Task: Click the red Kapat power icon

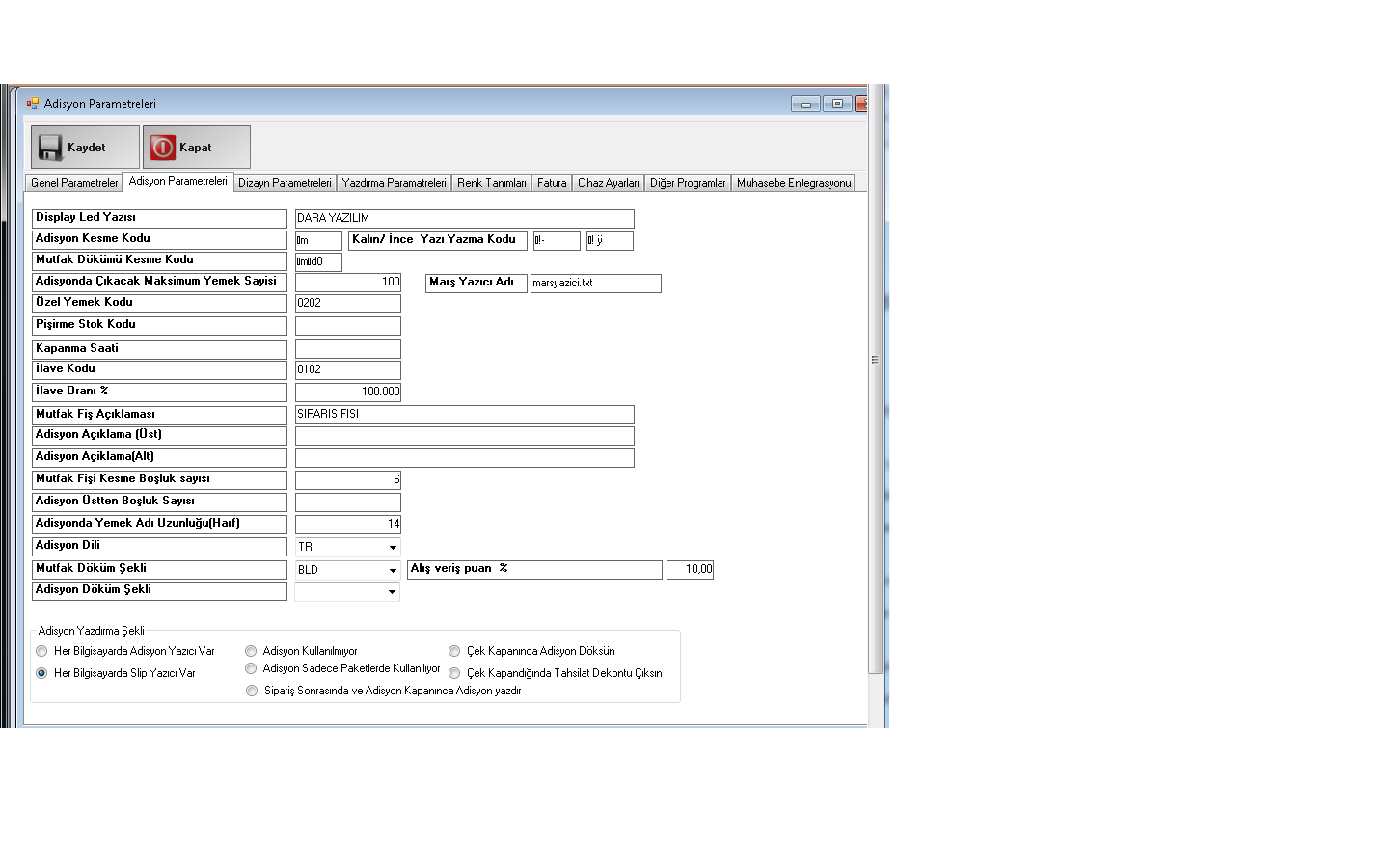Action: pos(163,148)
